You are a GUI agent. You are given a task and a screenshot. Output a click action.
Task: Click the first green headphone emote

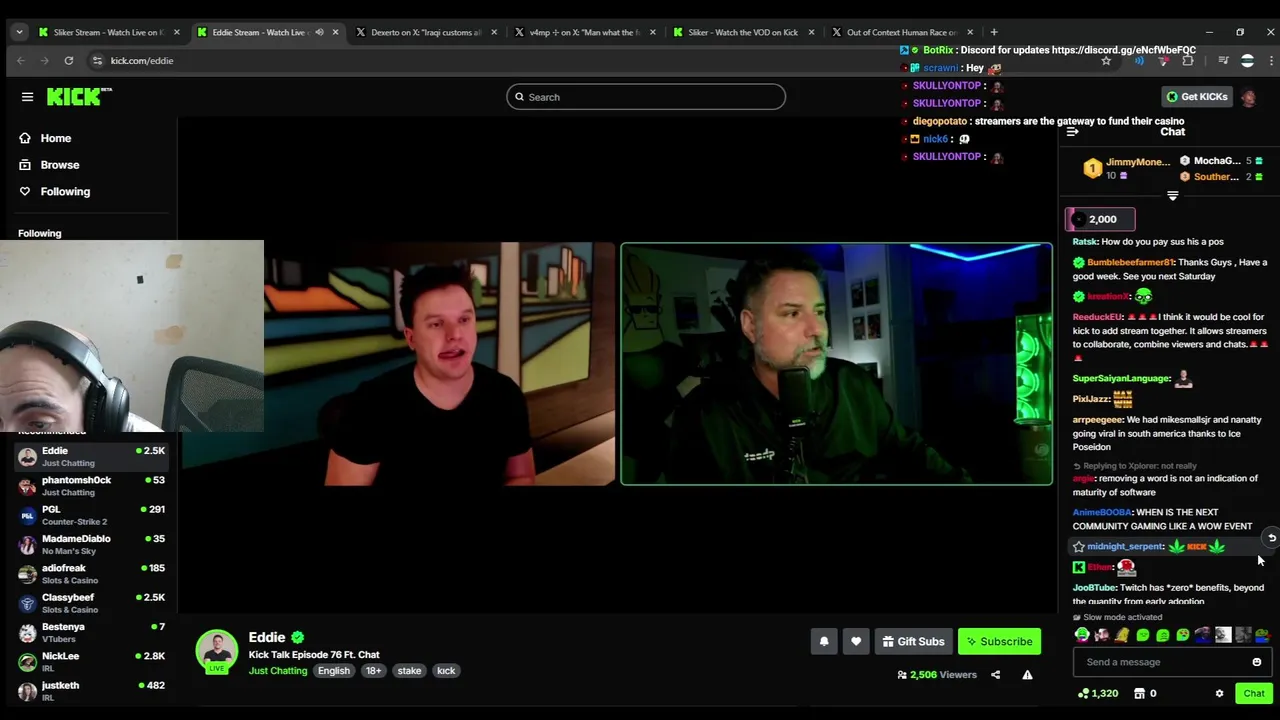coord(1082,635)
